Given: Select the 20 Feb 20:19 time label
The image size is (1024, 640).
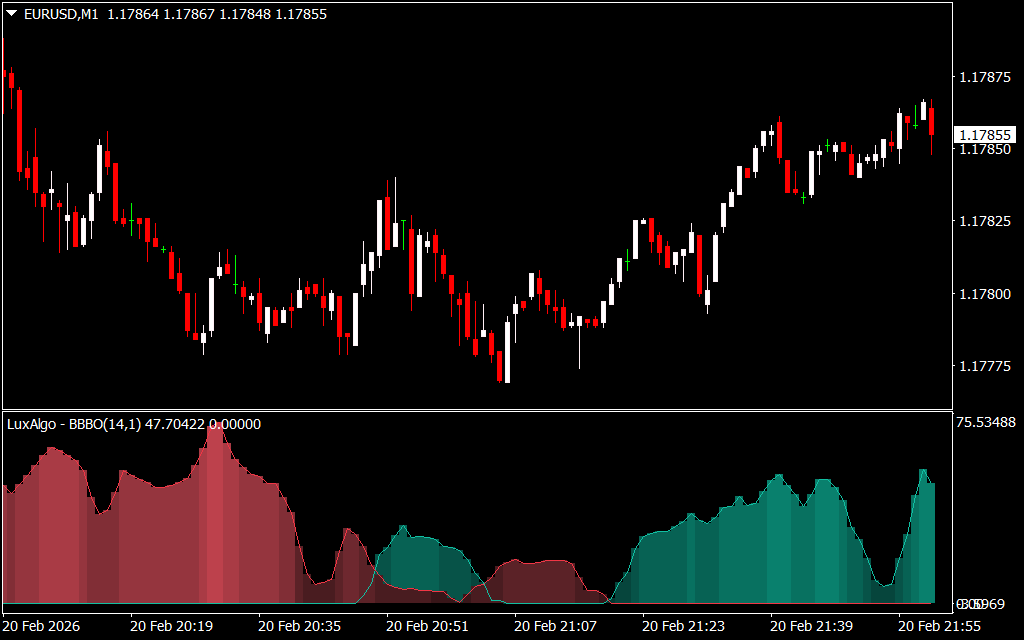Looking at the screenshot, I should tap(171, 625).
